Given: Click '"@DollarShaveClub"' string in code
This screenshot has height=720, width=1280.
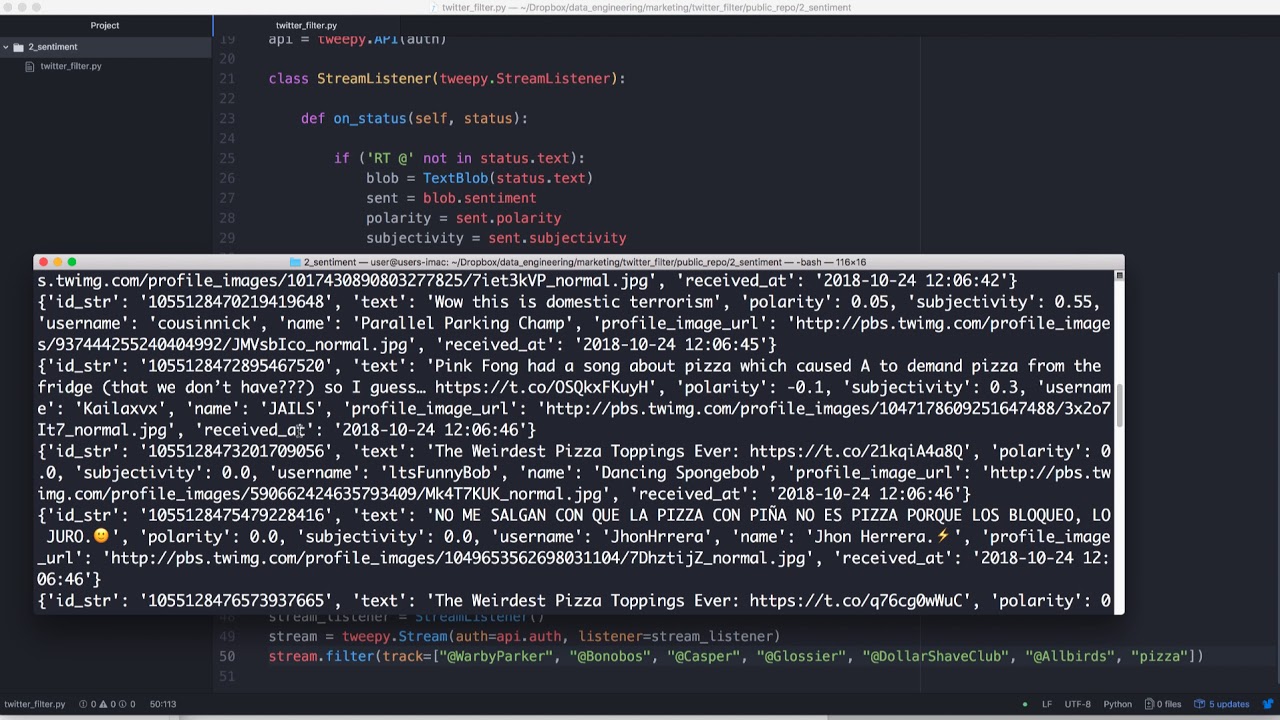Looking at the screenshot, I should pyautogui.click(x=939, y=656).
